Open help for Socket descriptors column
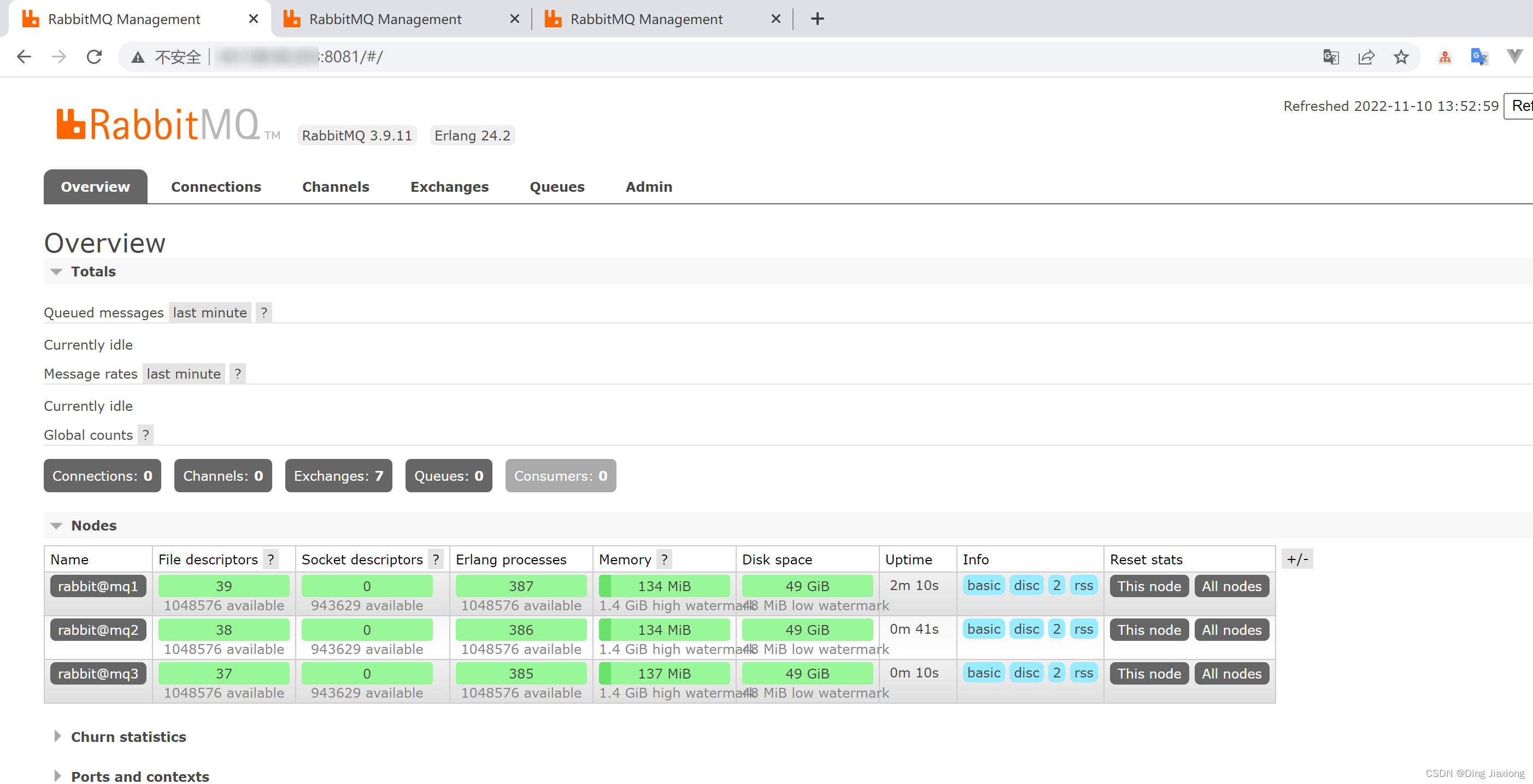Screen dimensions: 1533x784 tap(436, 559)
